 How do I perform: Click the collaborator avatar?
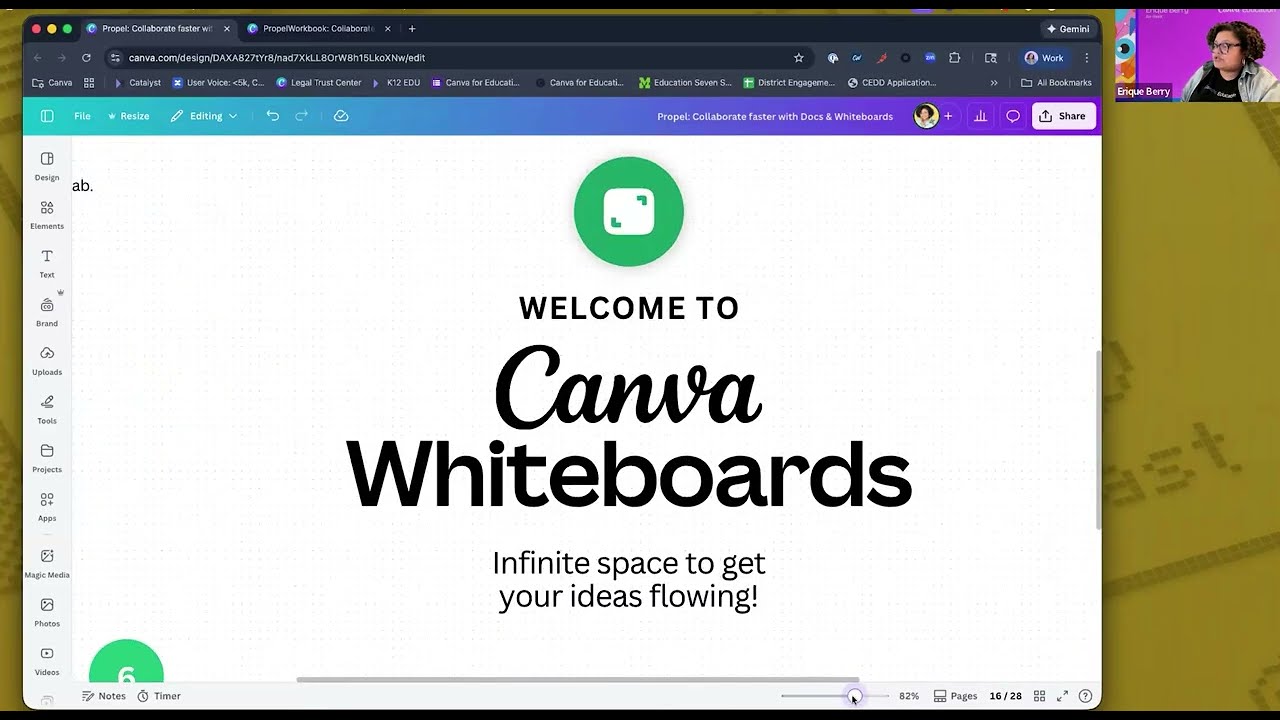tap(926, 116)
